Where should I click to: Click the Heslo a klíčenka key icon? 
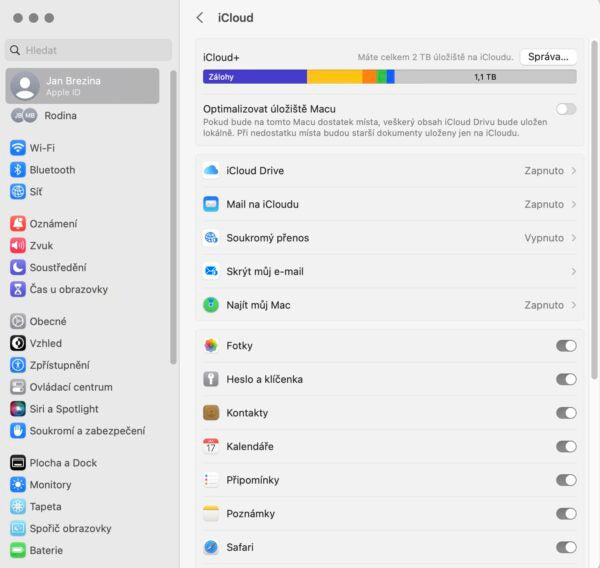211,379
